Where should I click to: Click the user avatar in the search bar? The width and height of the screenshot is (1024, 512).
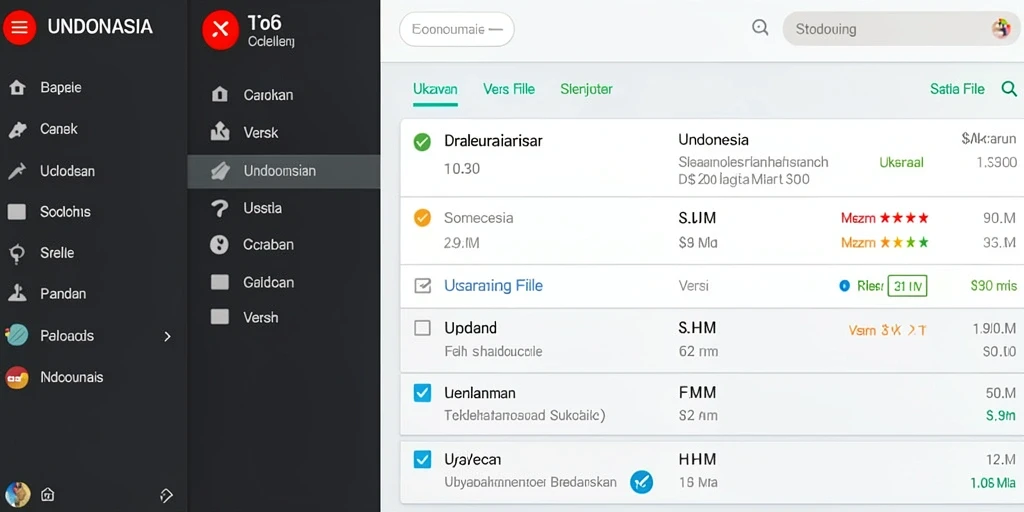(1000, 29)
